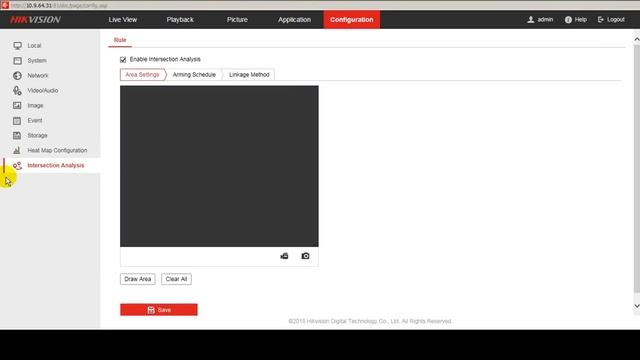Open Video/Audio settings label

click(42, 90)
